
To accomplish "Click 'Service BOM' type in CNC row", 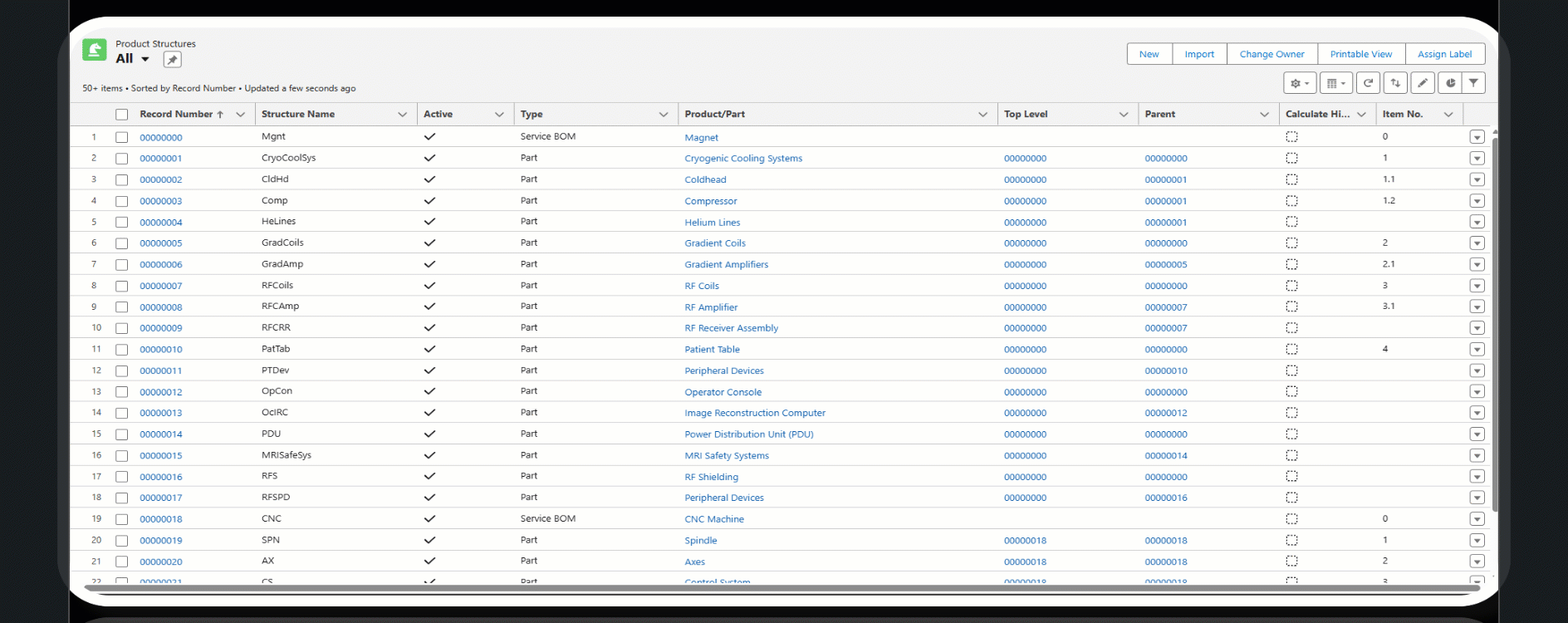I will pyautogui.click(x=548, y=518).
